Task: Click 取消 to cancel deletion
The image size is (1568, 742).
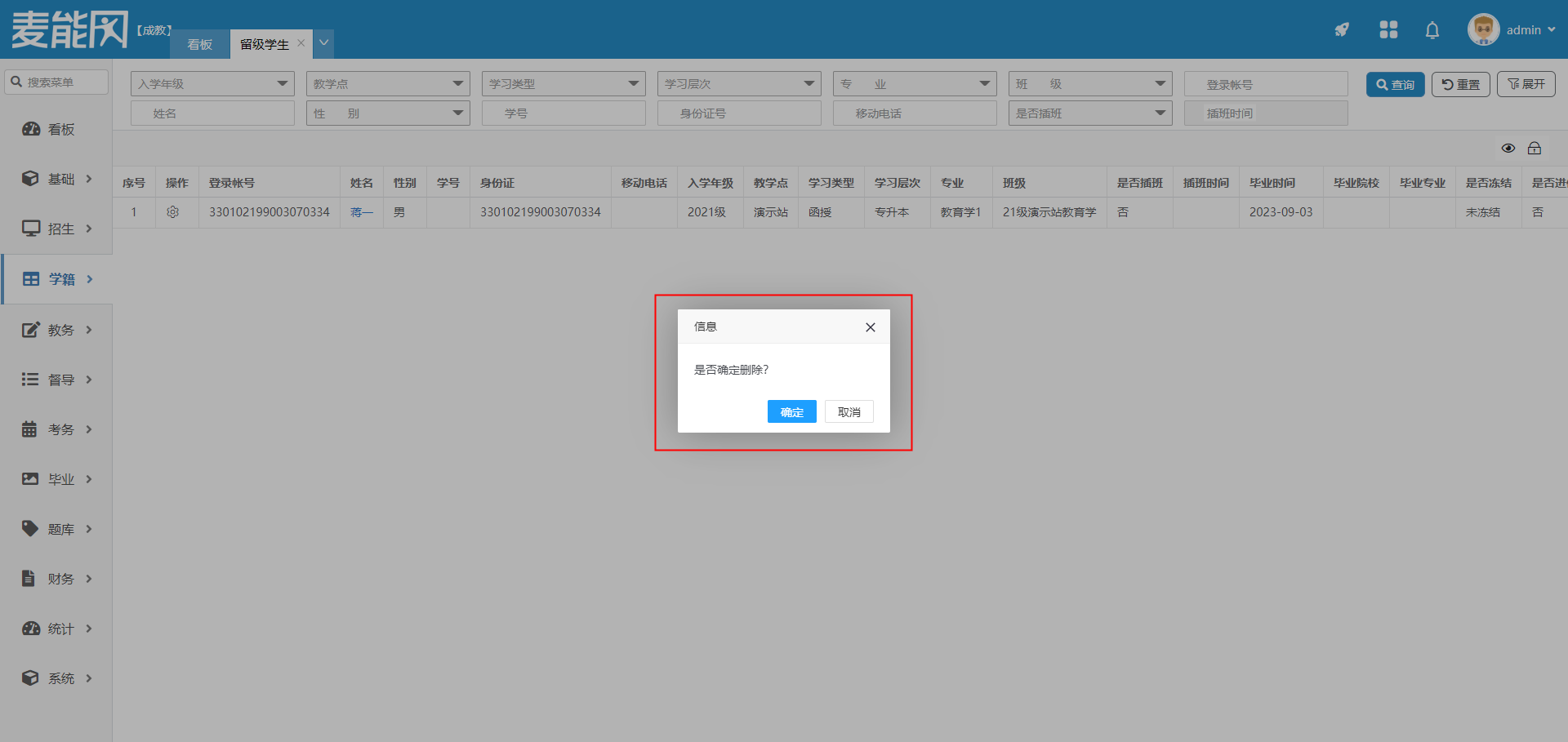Action: coord(849,412)
